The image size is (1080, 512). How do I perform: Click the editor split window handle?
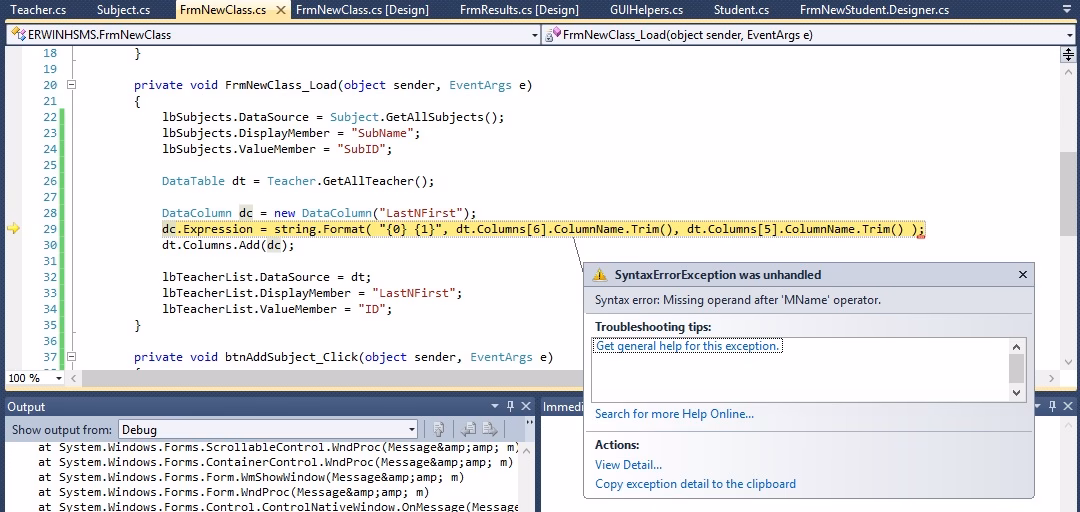pyautogui.click(x=1068, y=55)
